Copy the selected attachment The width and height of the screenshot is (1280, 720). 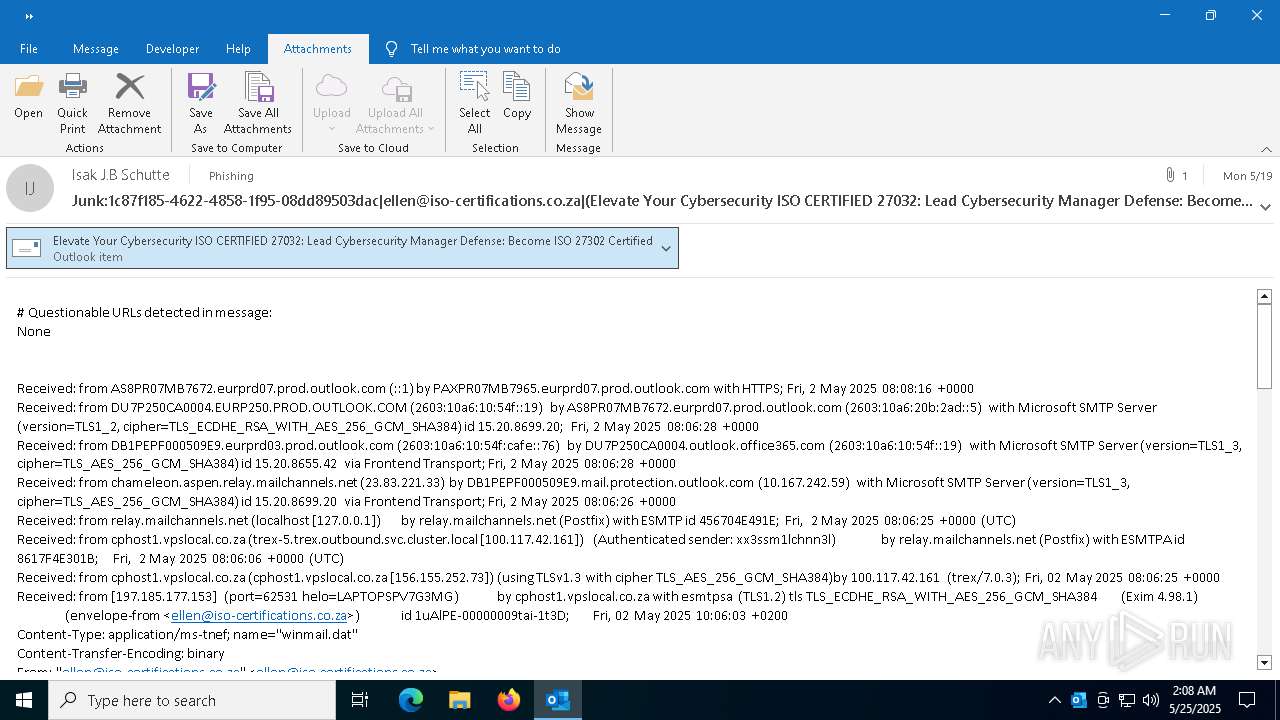[517, 97]
